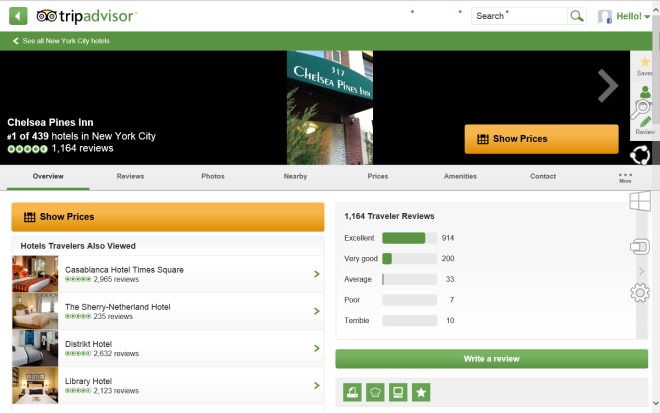Click the green star amenity icon
660x413 pixels.
click(x=421, y=392)
